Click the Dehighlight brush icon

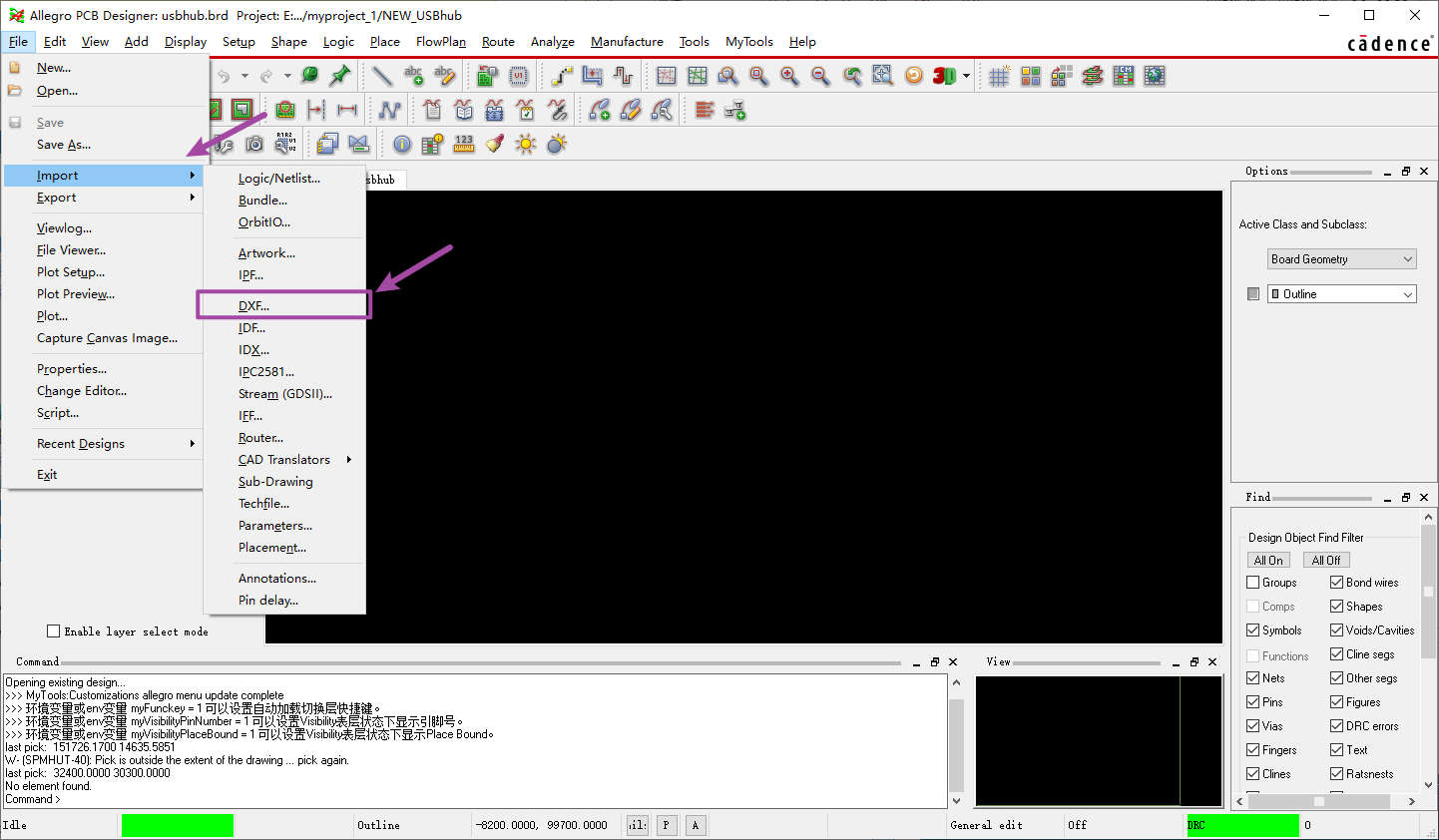point(494,145)
